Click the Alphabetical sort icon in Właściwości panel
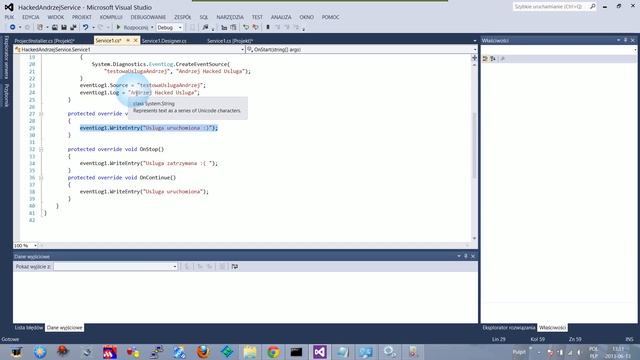 [493, 59]
